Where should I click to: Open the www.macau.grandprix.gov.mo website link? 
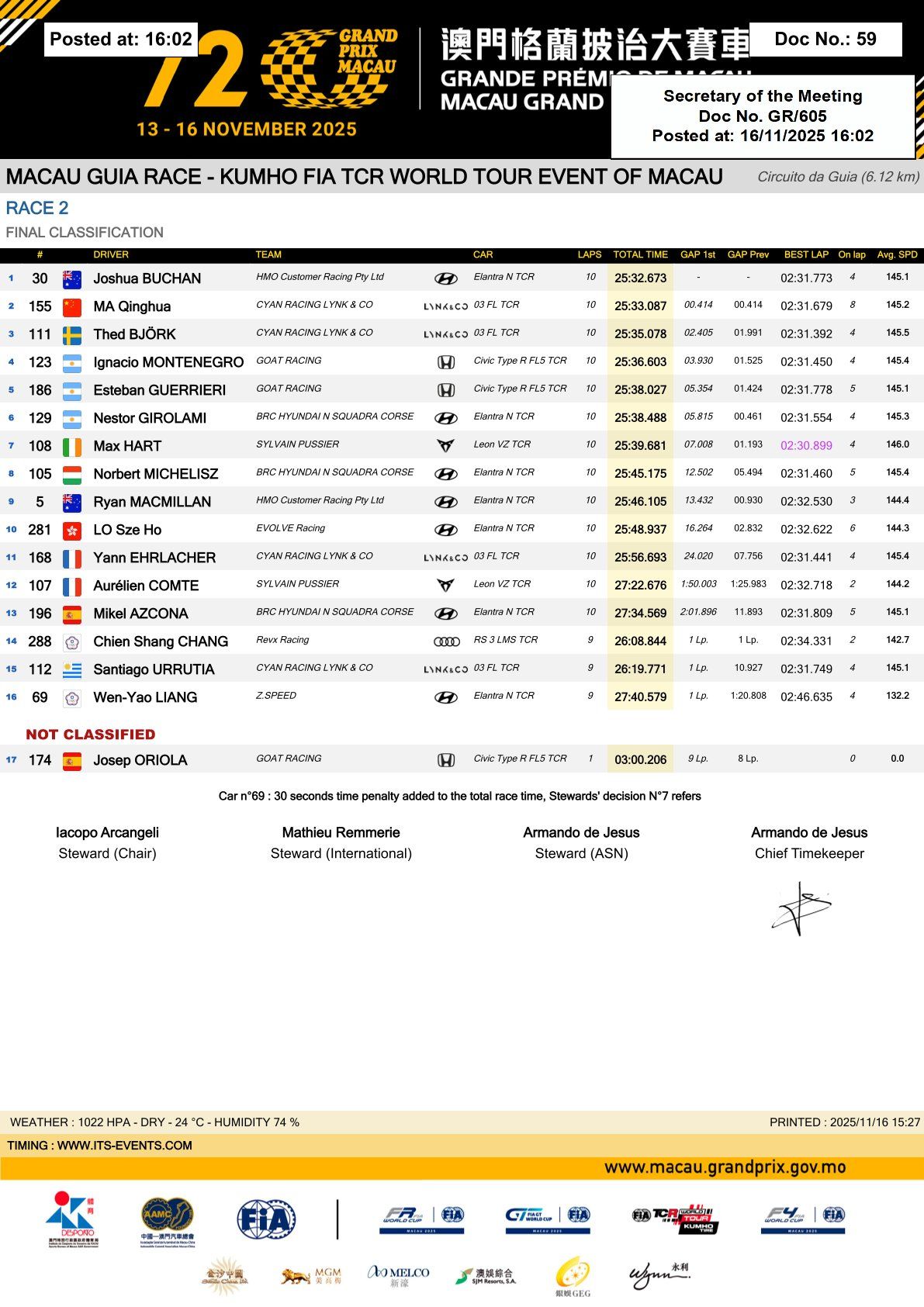725,1167
